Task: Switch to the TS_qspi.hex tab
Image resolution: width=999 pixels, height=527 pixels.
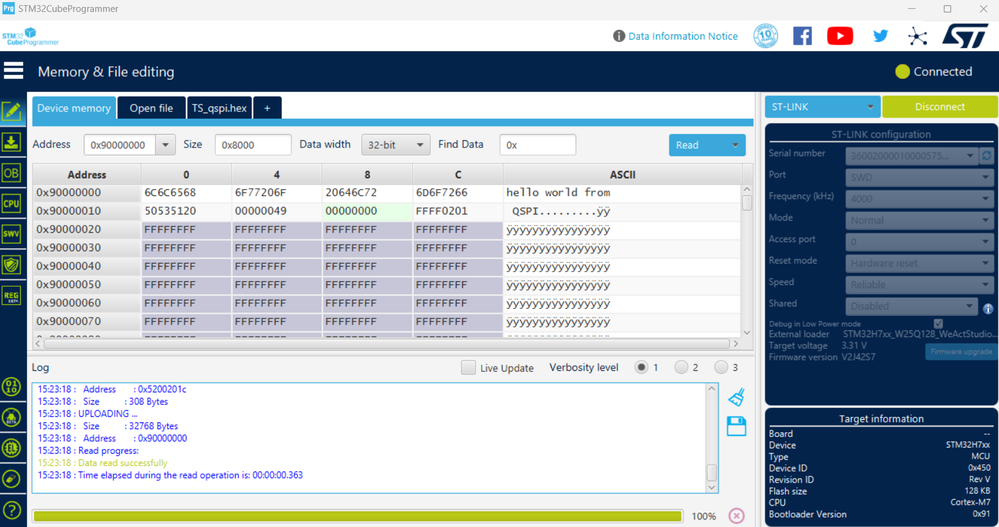Action: [x=219, y=108]
